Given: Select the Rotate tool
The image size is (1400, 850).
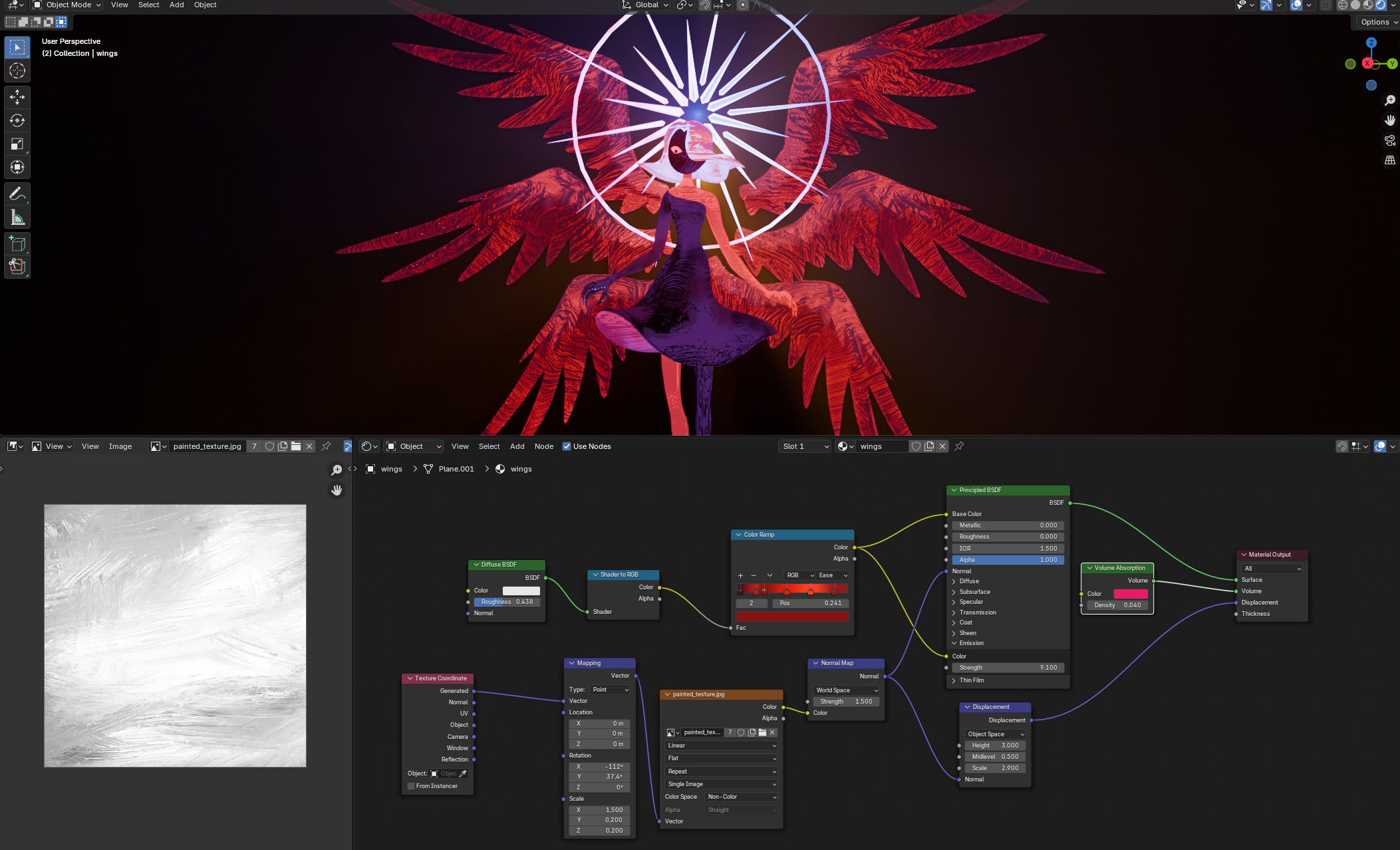Looking at the screenshot, I should (x=17, y=120).
